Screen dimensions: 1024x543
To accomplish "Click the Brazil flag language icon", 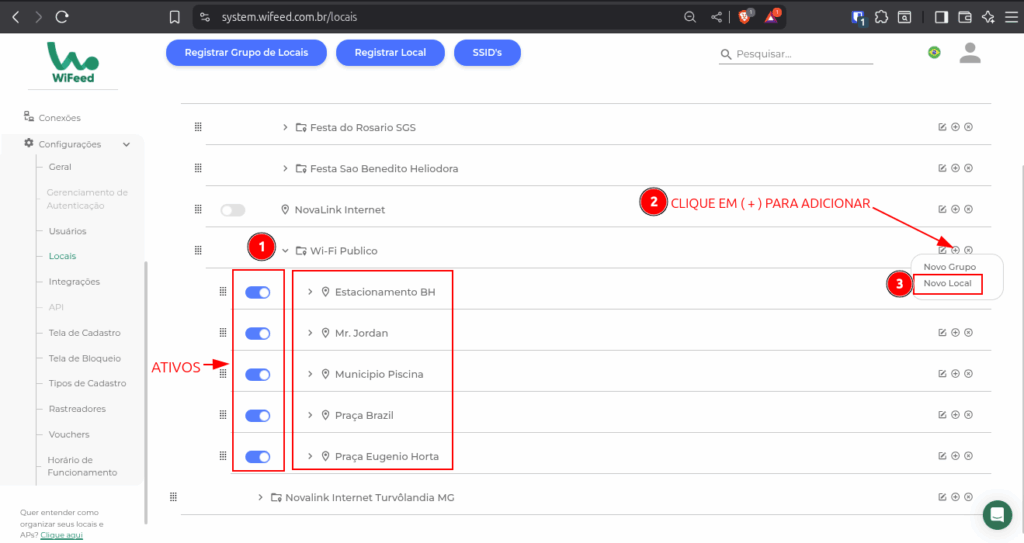I will coord(934,53).
